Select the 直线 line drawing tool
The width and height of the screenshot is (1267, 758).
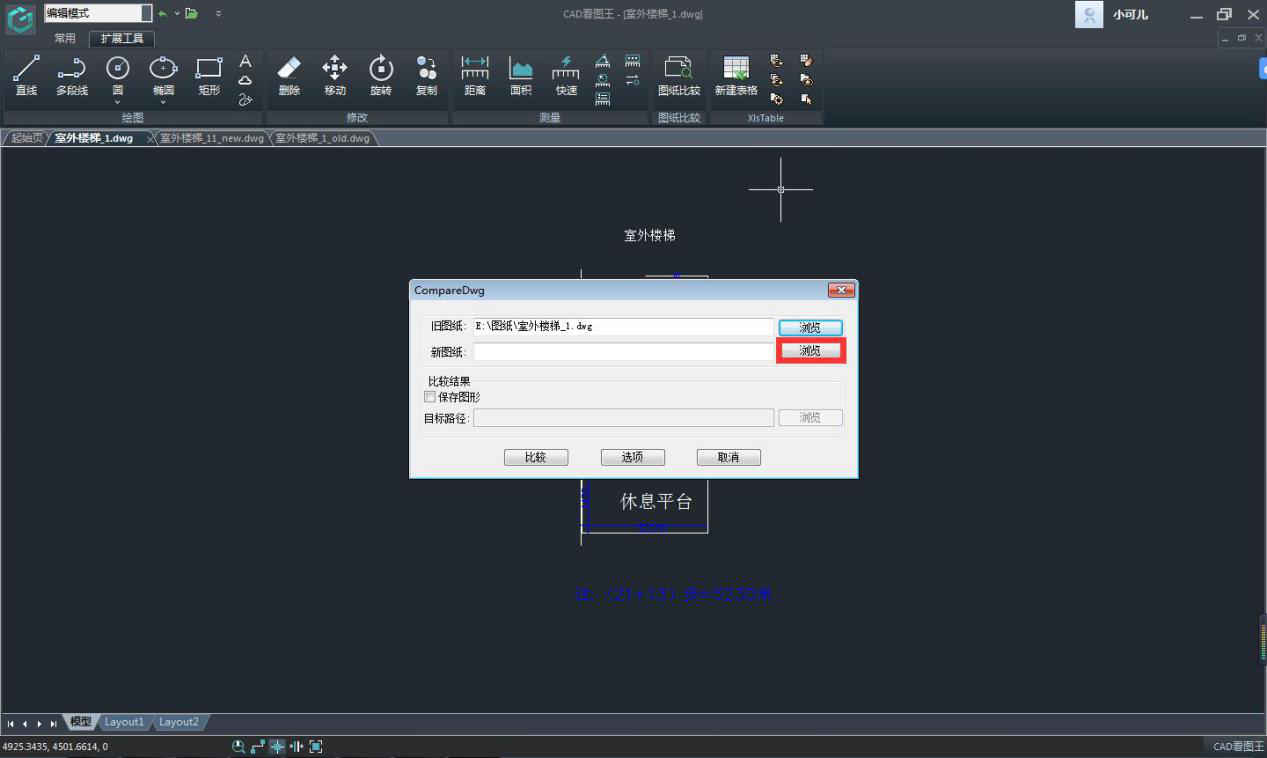click(26, 76)
